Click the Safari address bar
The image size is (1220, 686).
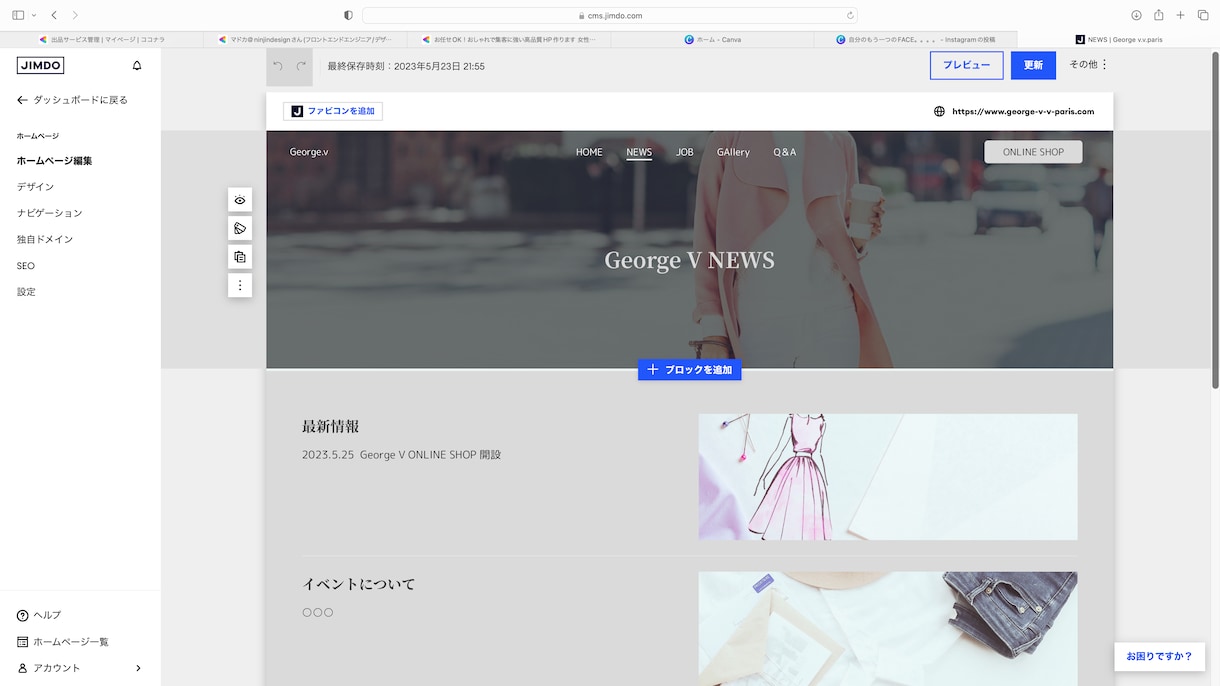point(610,15)
